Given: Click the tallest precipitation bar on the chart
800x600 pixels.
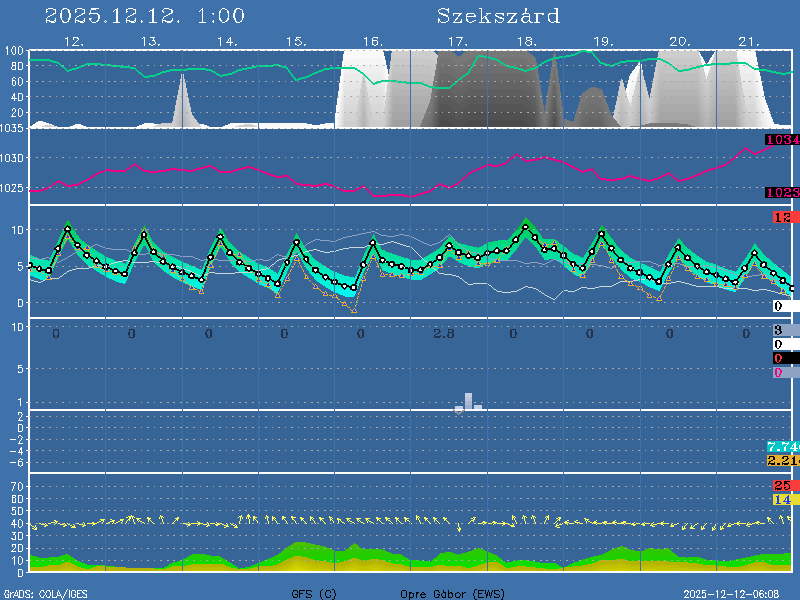Looking at the screenshot, I should (468, 402).
